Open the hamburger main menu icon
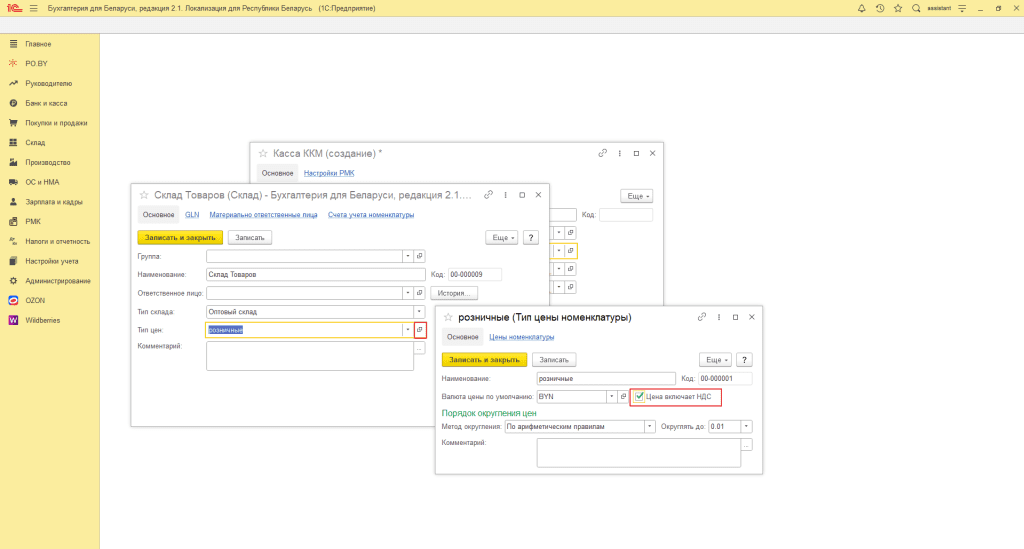This screenshot has width=1024, height=549. pyautogui.click(x=34, y=8)
